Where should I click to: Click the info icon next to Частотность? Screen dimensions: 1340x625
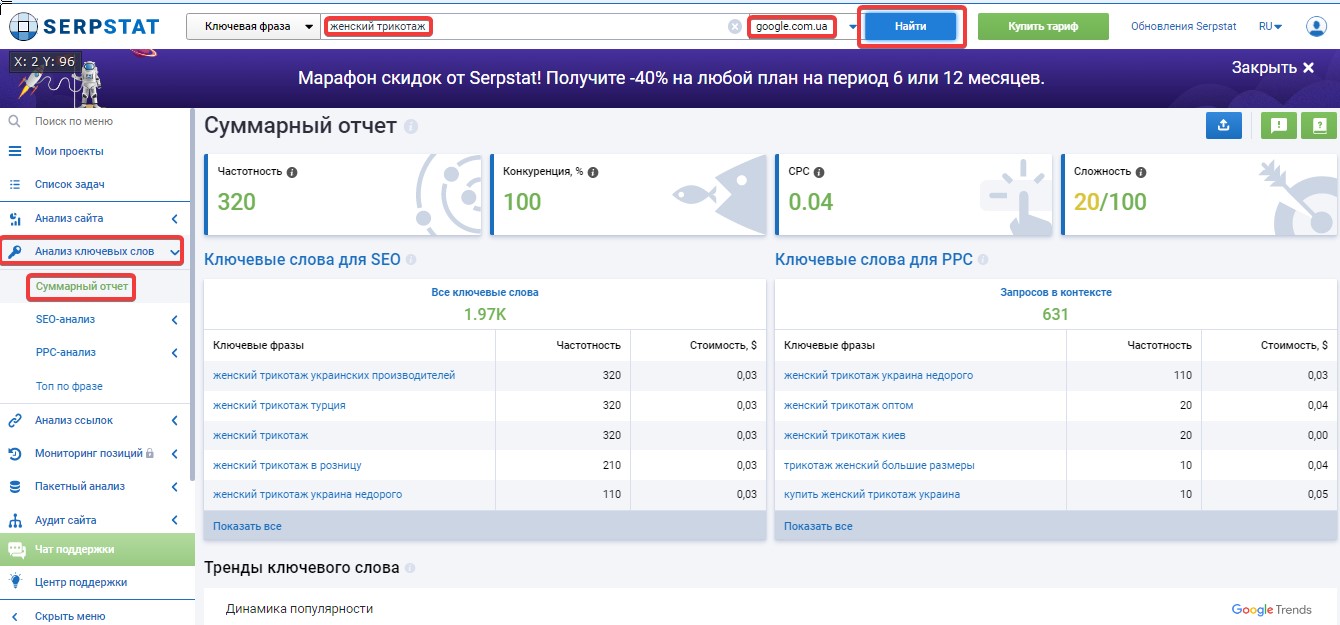click(x=292, y=172)
